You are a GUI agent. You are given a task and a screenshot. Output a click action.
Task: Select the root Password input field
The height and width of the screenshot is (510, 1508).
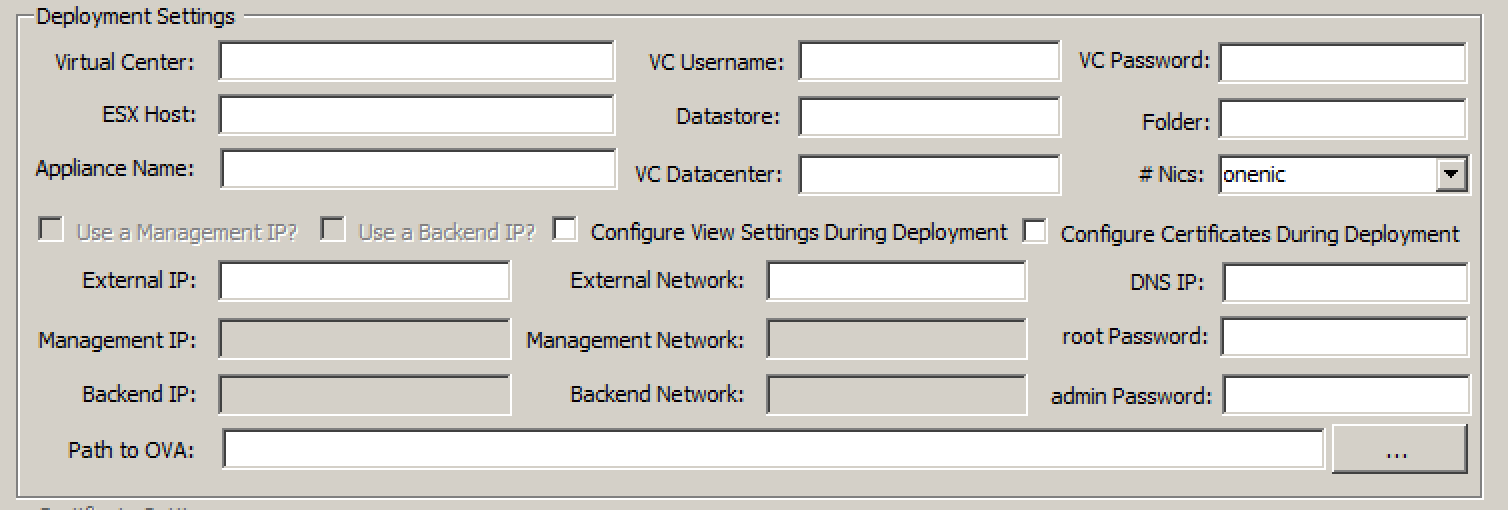tap(1344, 338)
